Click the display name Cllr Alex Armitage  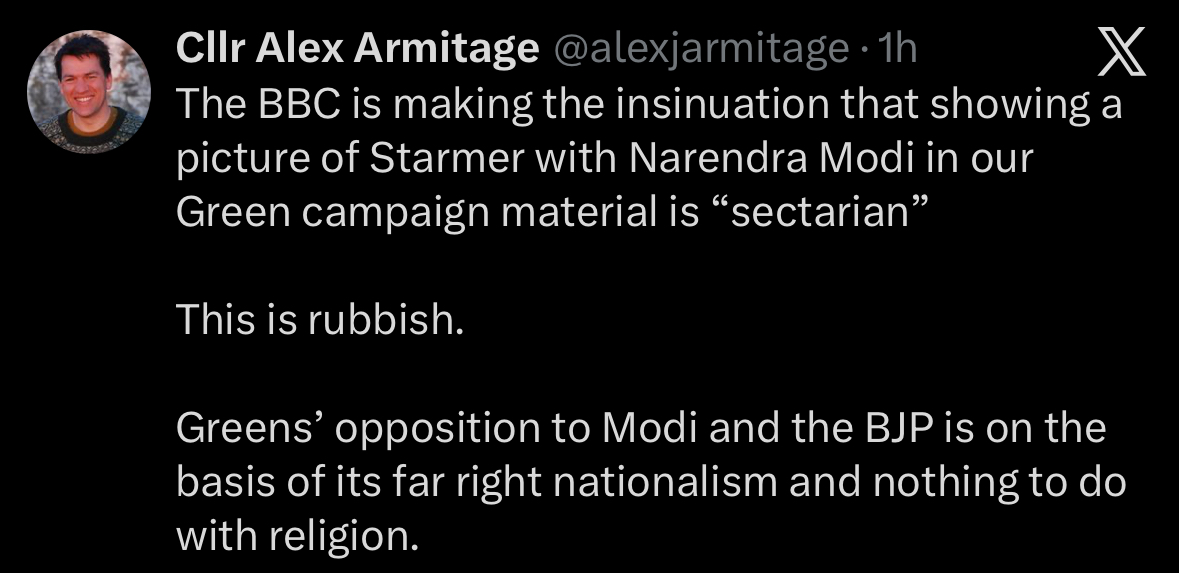pos(357,49)
